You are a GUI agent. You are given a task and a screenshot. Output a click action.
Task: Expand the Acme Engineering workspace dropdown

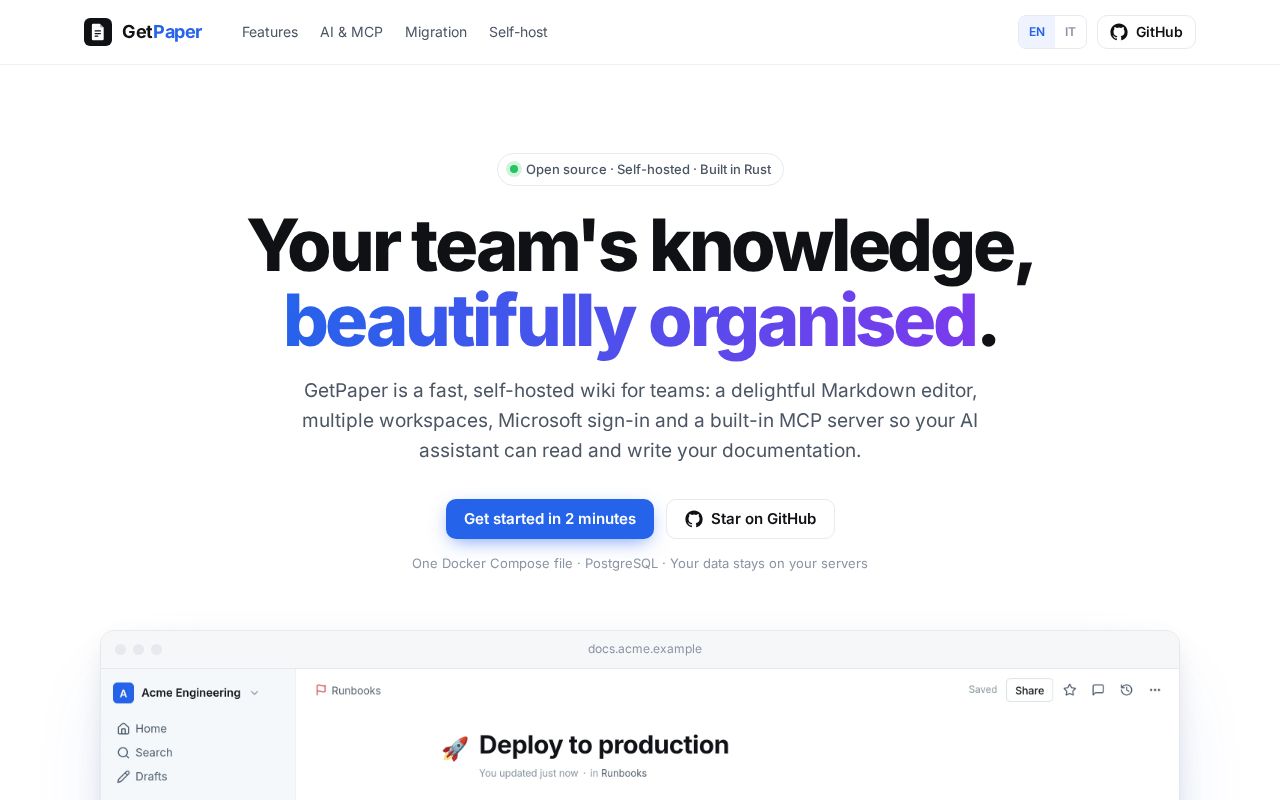point(254,693)
